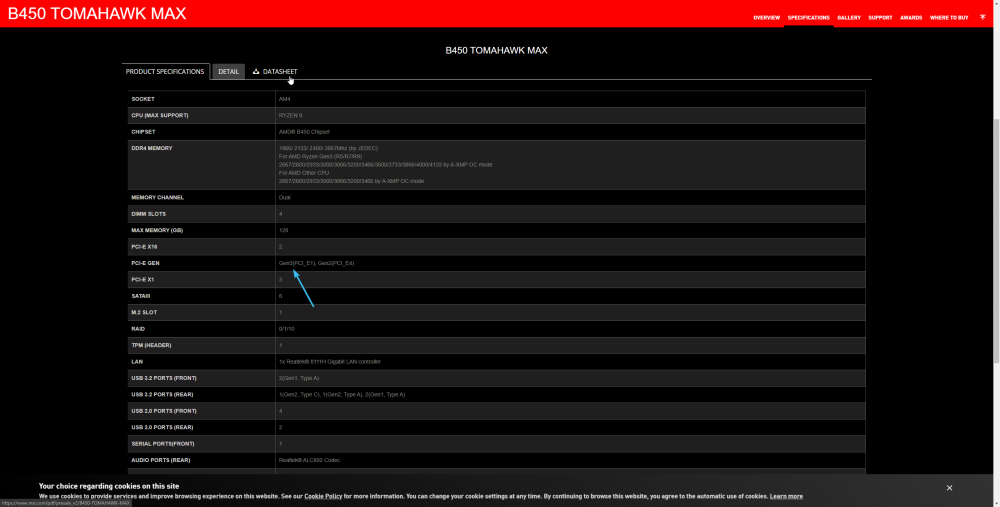Select the Realtek 8111H Gigabit LAN value
Viewport: 1000px width, 507px height.
(330, 362)
